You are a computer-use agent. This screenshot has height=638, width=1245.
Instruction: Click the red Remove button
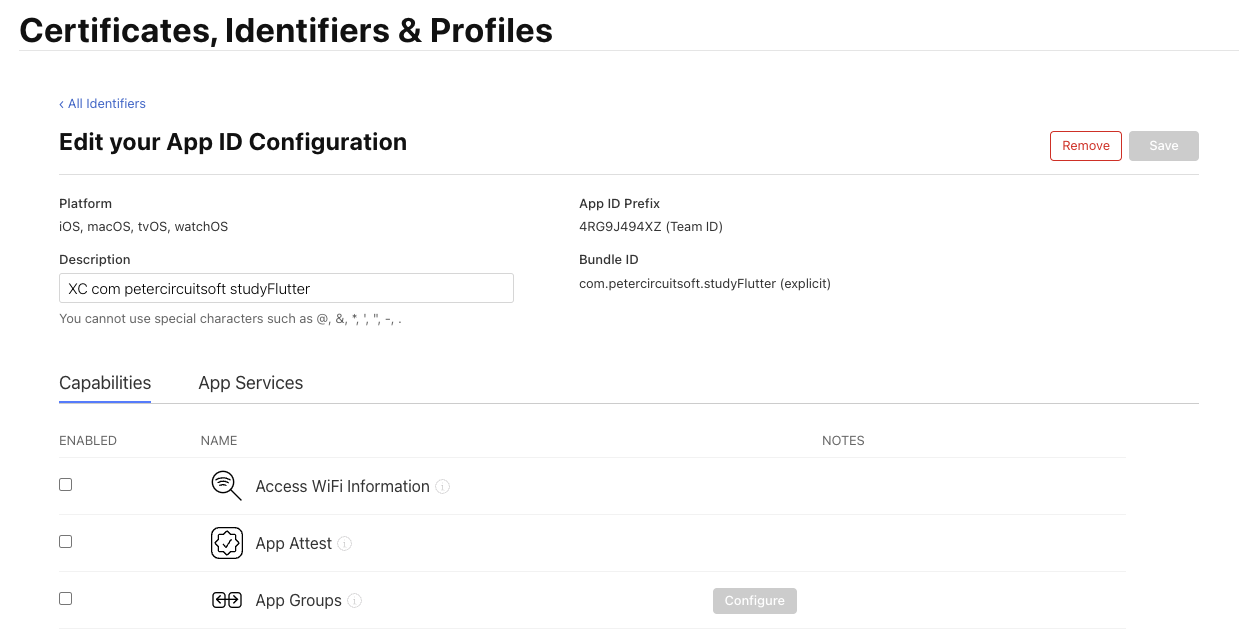coord(1086,146)
